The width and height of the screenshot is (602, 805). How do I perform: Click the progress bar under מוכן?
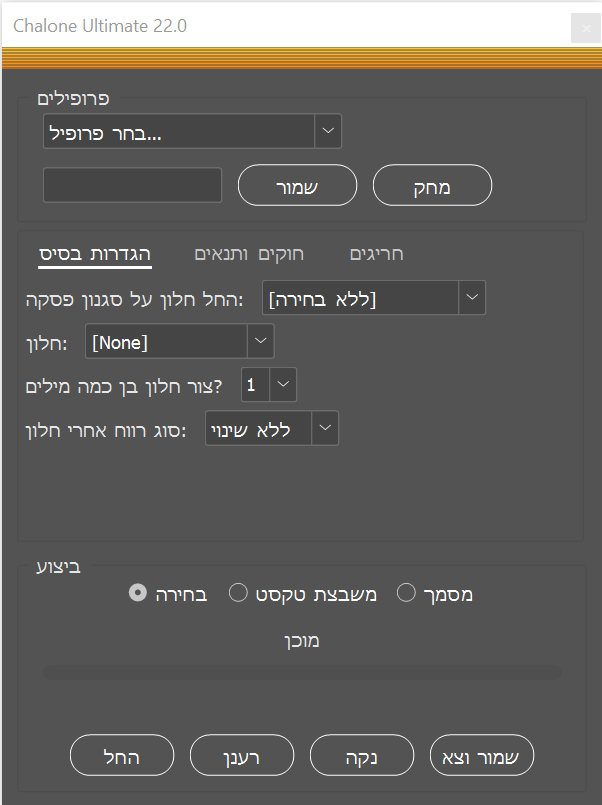click(x=302, y=673)
